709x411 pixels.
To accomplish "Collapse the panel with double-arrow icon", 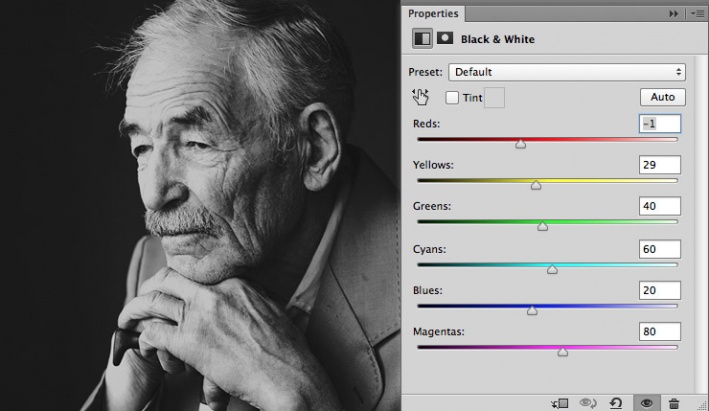I will point(673,14).
